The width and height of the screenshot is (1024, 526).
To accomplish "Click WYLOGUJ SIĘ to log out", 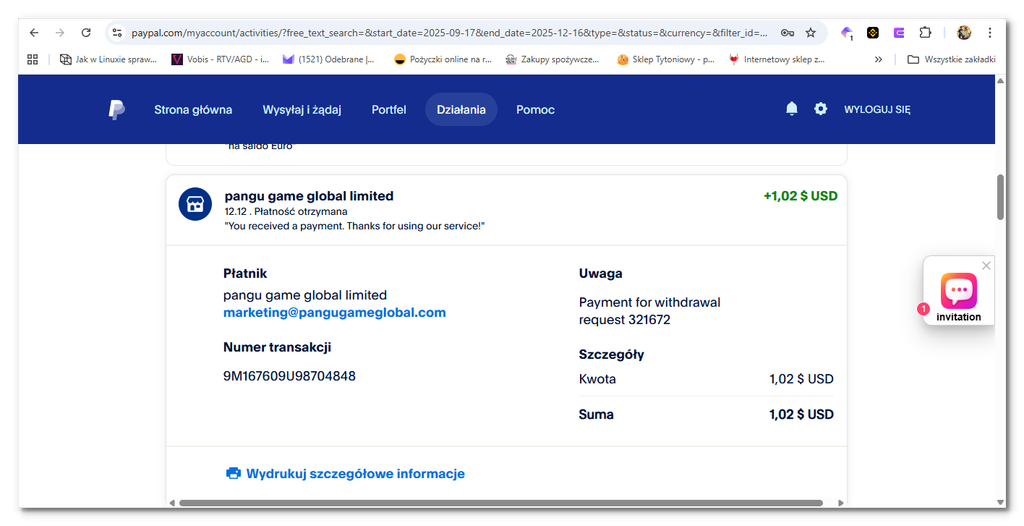I will coord(876,110).
